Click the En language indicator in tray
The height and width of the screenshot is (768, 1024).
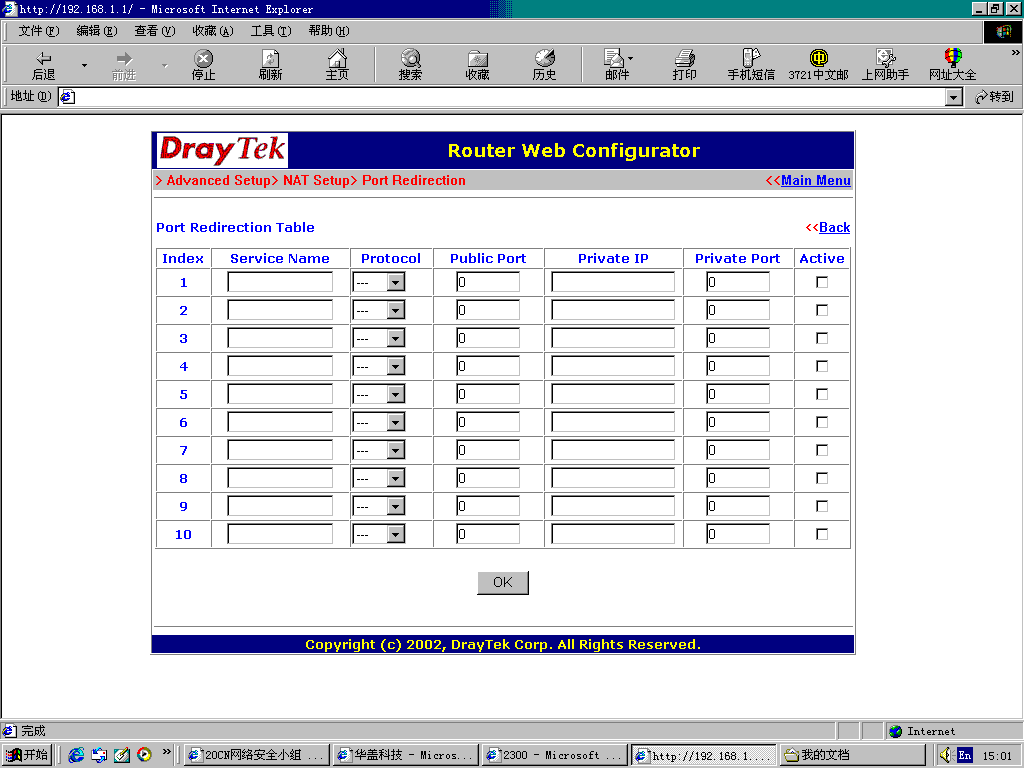[x=965, y=756]
